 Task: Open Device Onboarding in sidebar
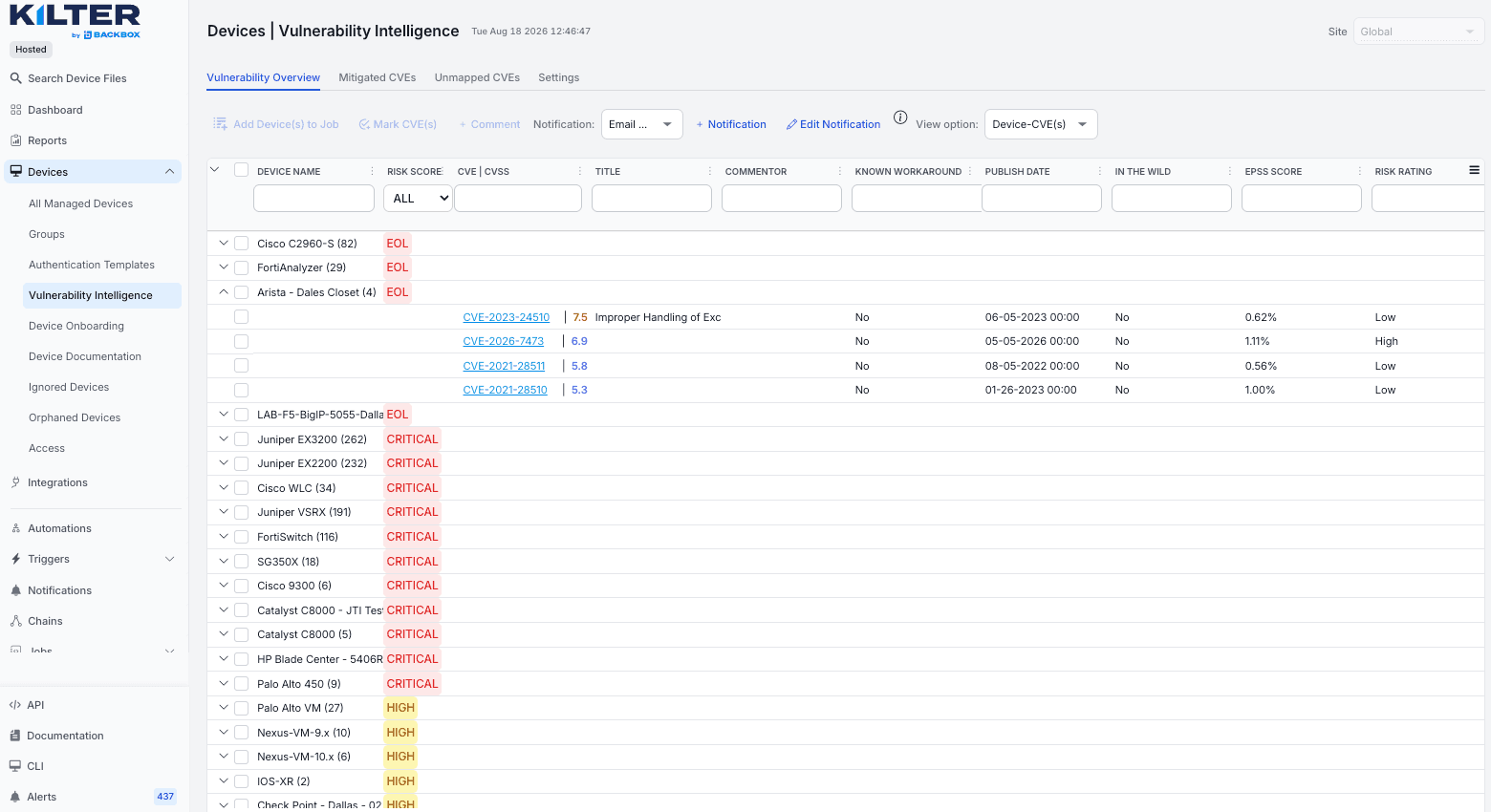point(76,326)
